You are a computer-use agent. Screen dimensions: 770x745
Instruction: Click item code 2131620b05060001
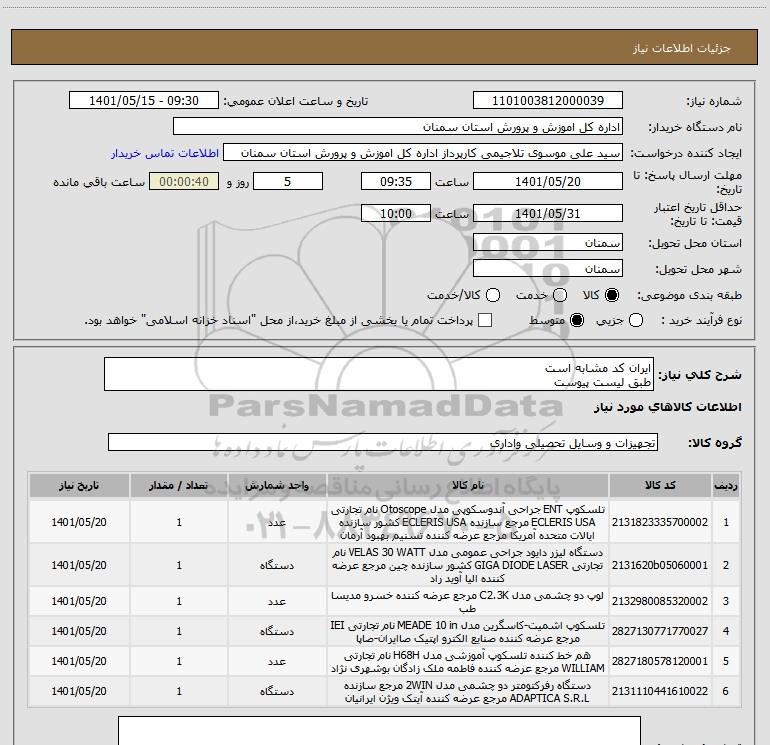(x=660, y=565)
